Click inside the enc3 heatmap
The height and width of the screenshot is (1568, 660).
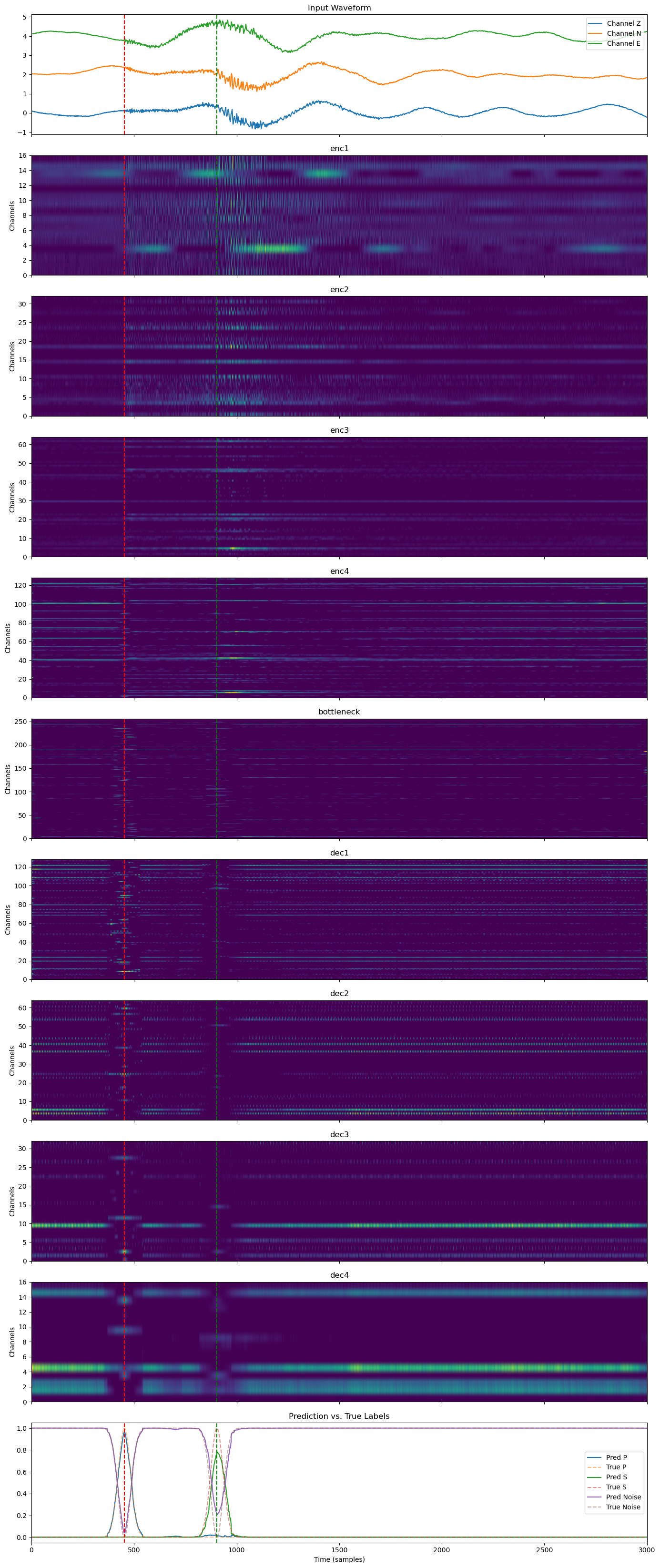339,497
